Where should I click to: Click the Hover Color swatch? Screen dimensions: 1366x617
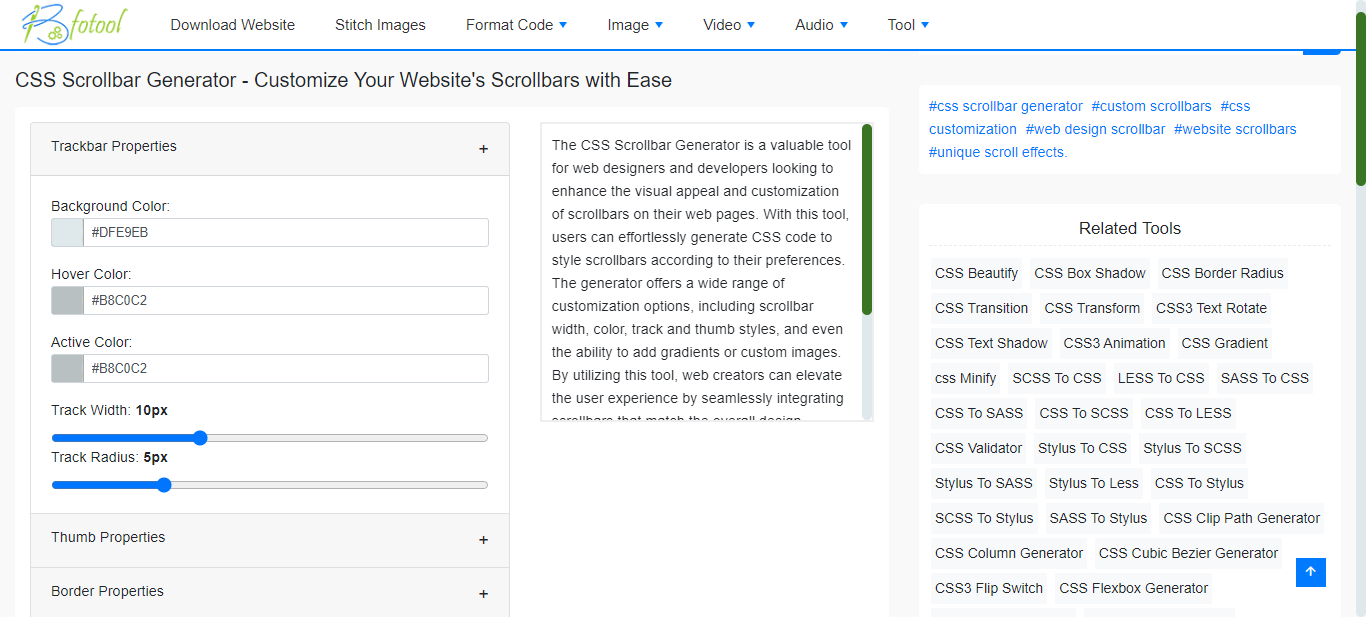click(x=65, y=300)
